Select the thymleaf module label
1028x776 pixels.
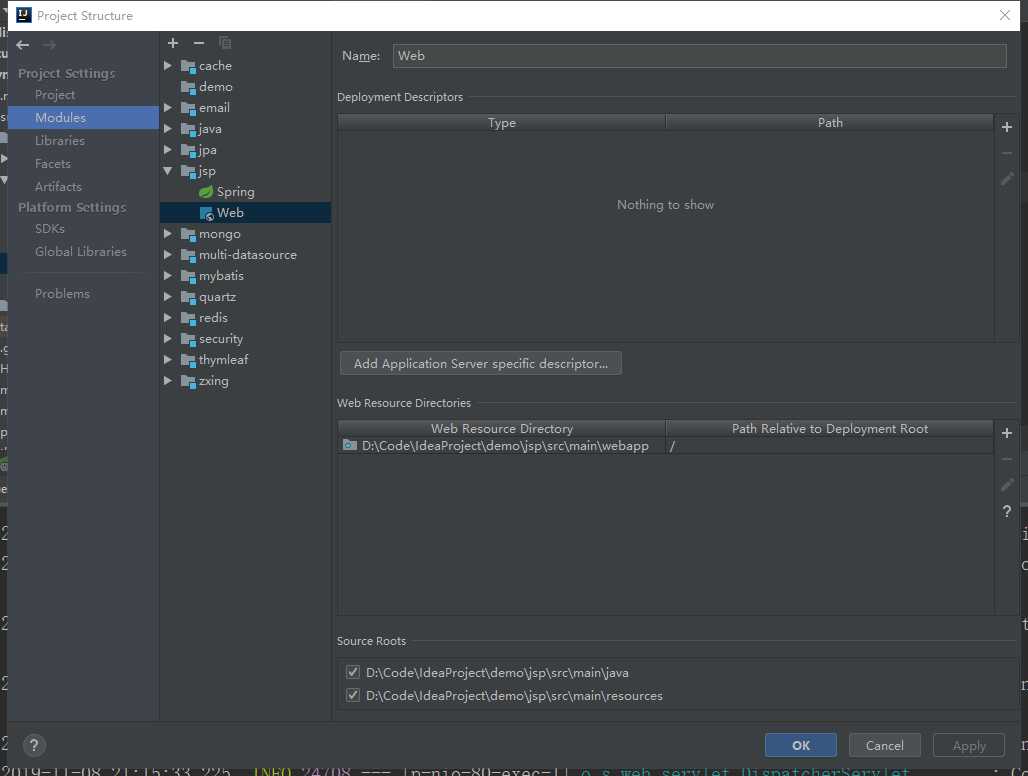224,360
